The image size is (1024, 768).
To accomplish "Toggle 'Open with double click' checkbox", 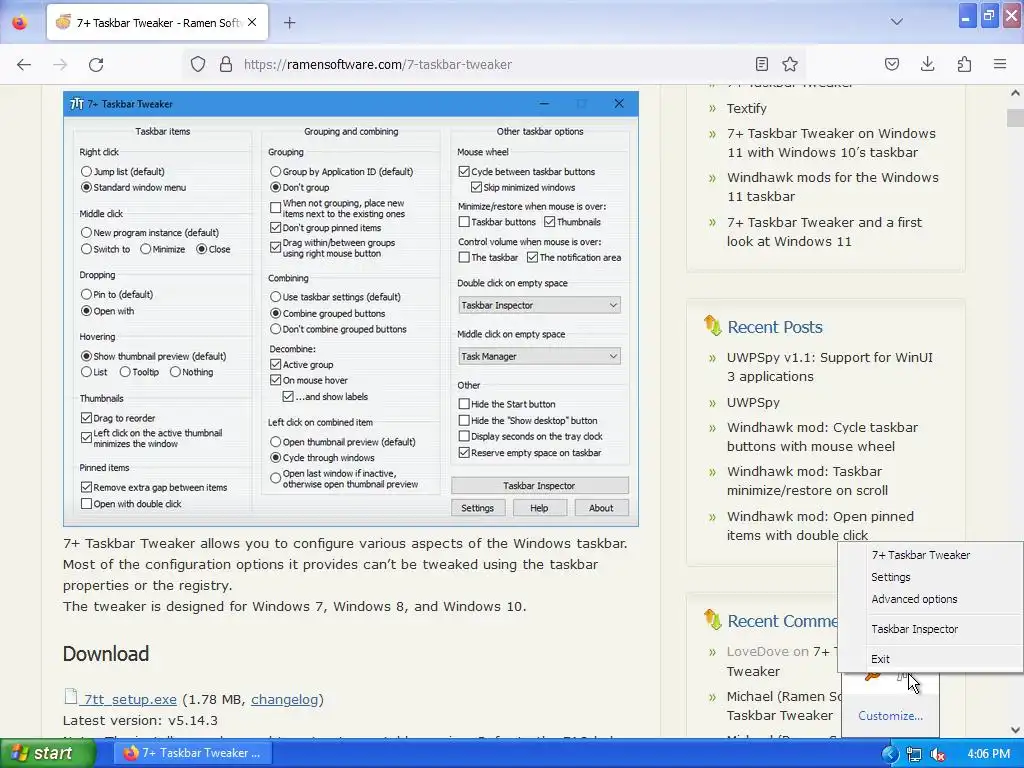I will tap(86, 504).
